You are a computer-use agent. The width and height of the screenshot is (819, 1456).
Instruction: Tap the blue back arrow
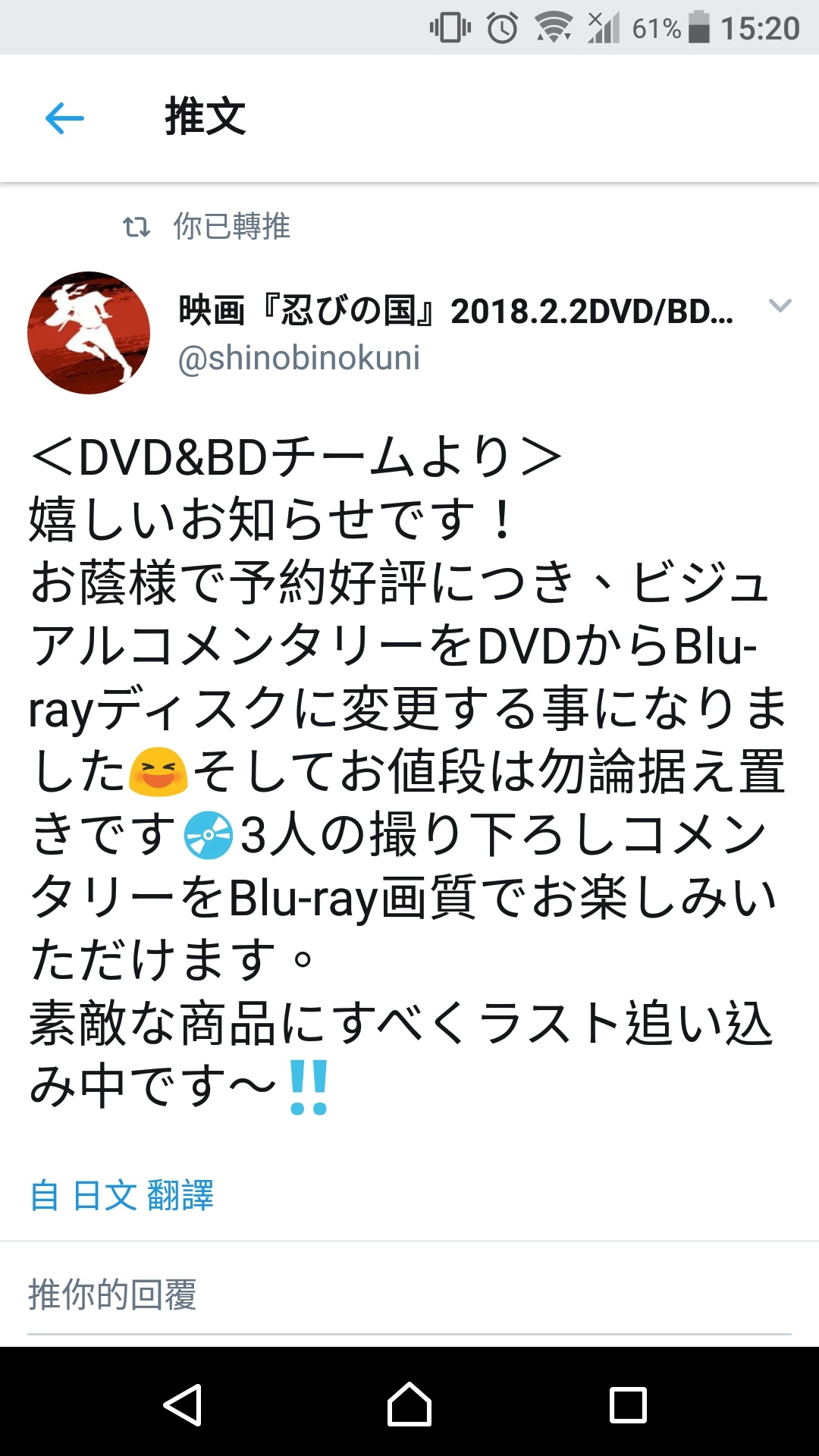(64, 118)
